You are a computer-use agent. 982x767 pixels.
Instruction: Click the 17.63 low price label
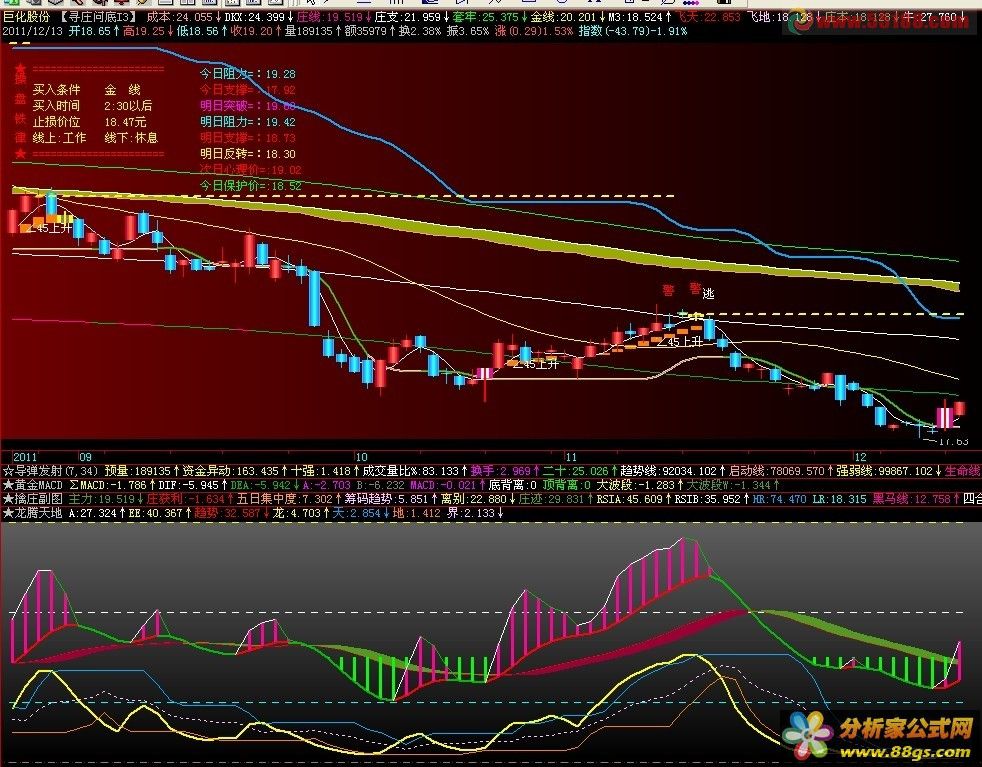[953, 441]
